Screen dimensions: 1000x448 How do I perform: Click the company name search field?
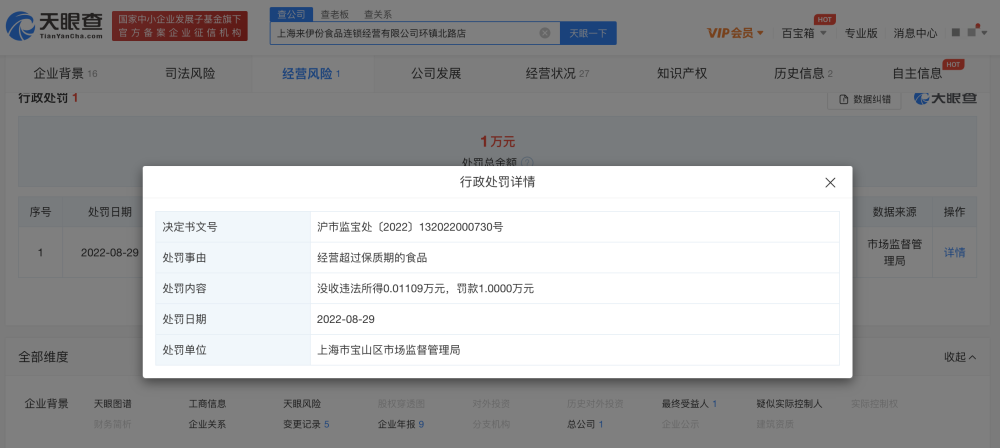pyautogui.click(x=405, y=33)
